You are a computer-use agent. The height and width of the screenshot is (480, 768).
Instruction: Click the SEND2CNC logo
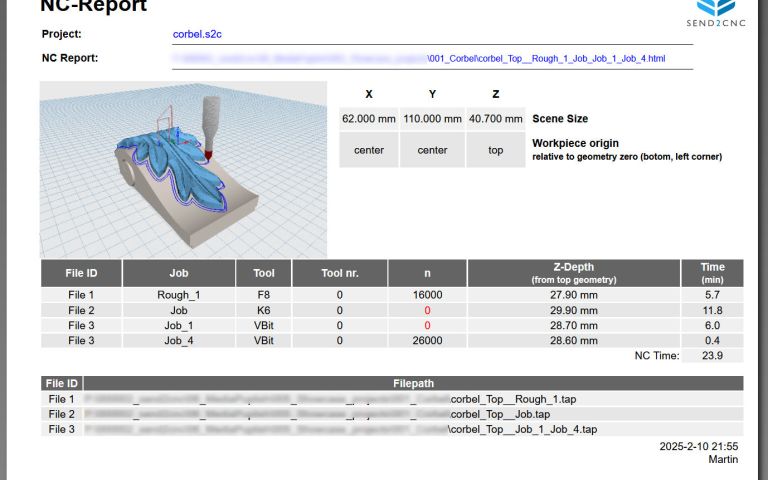(x=717, y=12)
